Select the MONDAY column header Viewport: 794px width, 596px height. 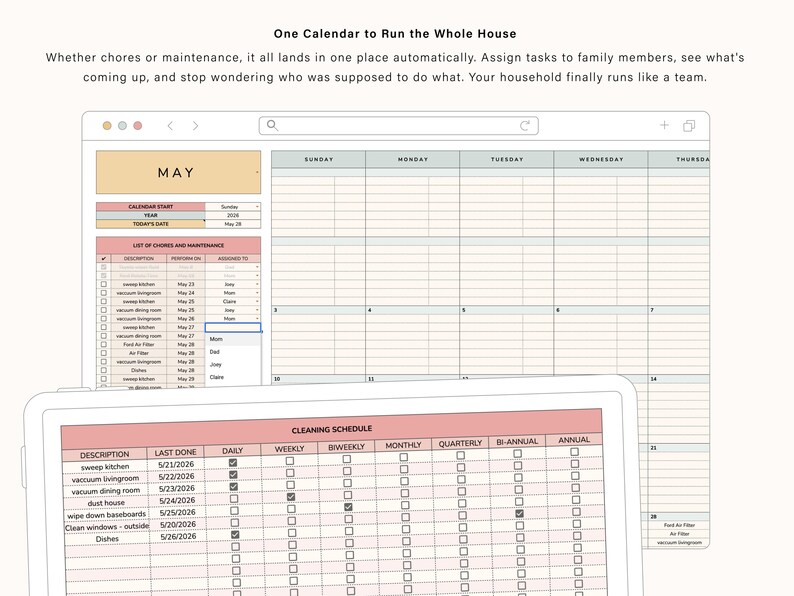tap(413, 159)
